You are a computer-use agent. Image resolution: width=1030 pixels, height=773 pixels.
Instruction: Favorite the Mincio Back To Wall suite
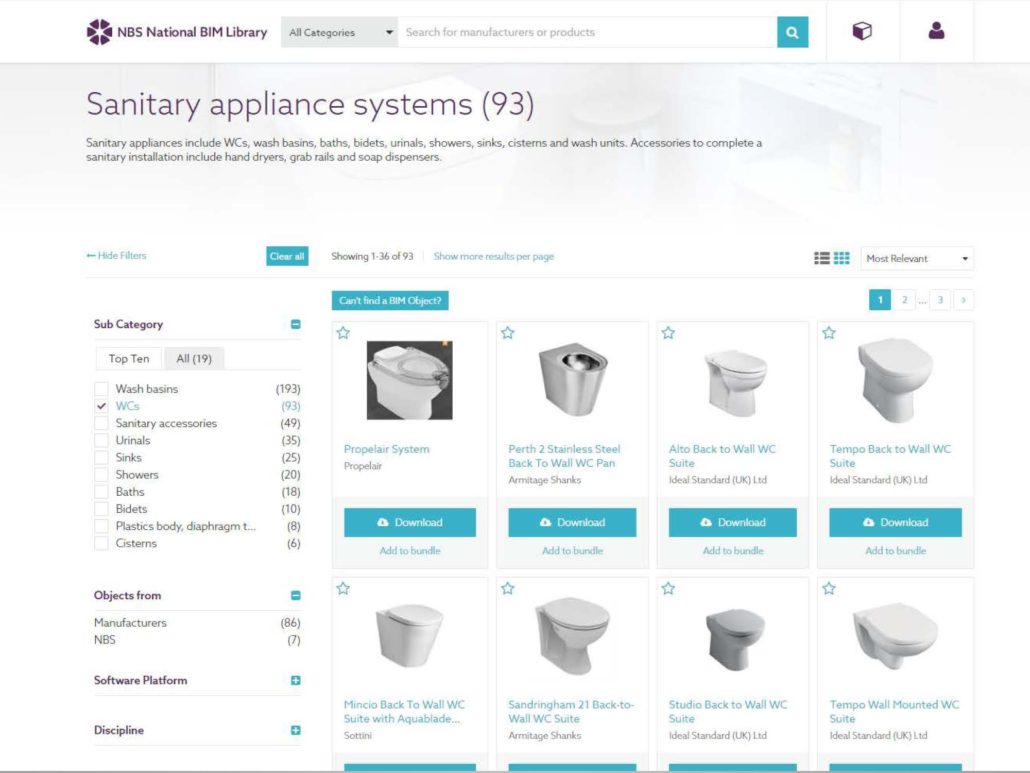[x=343, y=588]
